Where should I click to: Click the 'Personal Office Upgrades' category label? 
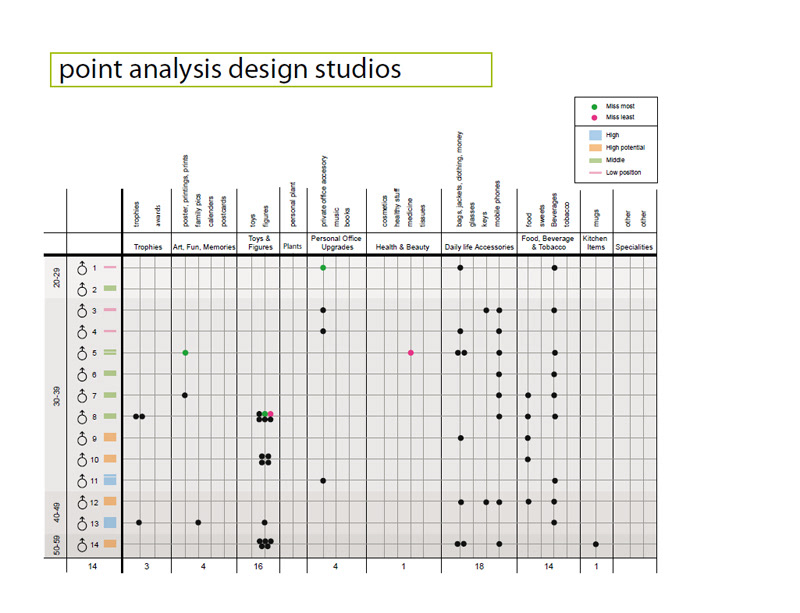coord(336,243)
